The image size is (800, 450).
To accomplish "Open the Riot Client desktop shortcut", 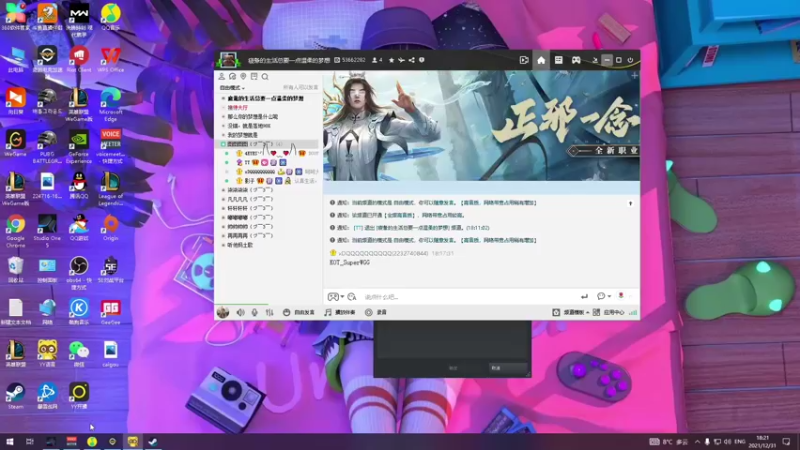I will pos(79,60).
